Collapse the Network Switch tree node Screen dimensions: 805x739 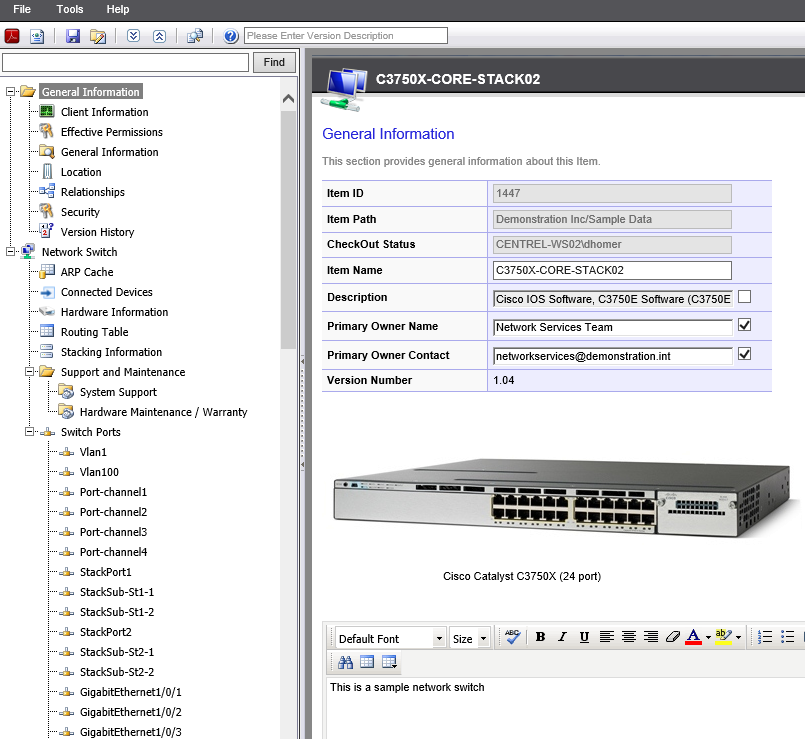pyautogui.click(x=8, y=251)
